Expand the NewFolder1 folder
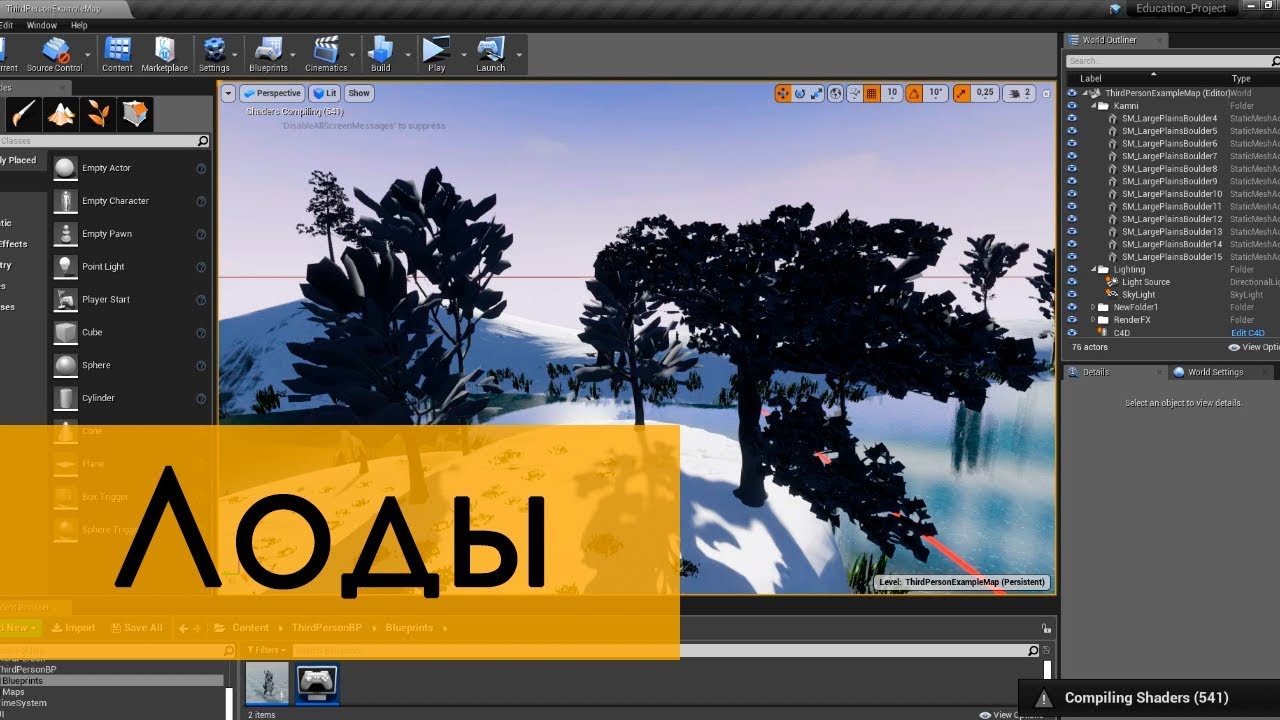1280x720 pixels. coord(1093,307)
